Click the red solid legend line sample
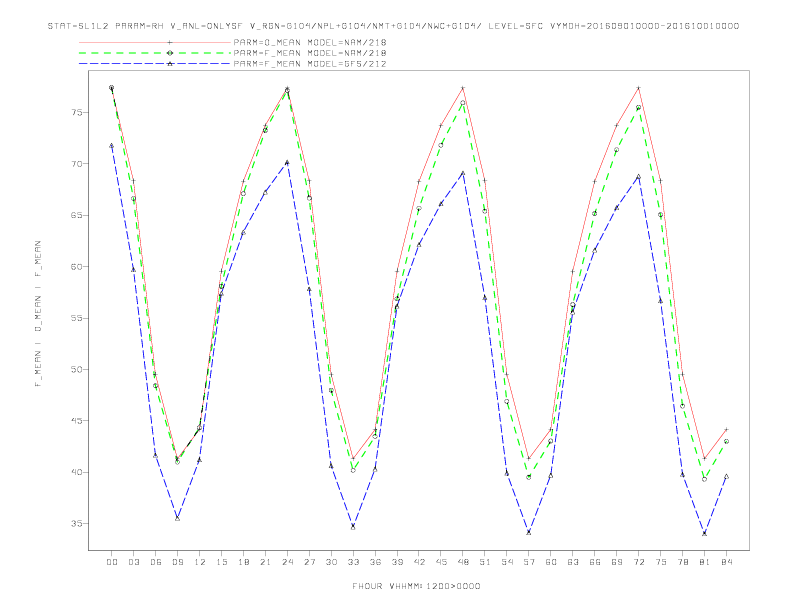Viewport: 792px width, 612px height. 155,42
